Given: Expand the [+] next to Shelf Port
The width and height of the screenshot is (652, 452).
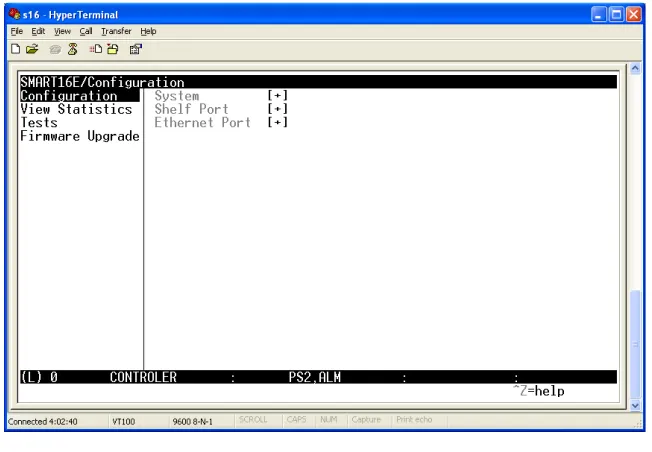Looking at the screenshot, I should tap(277, 109).
